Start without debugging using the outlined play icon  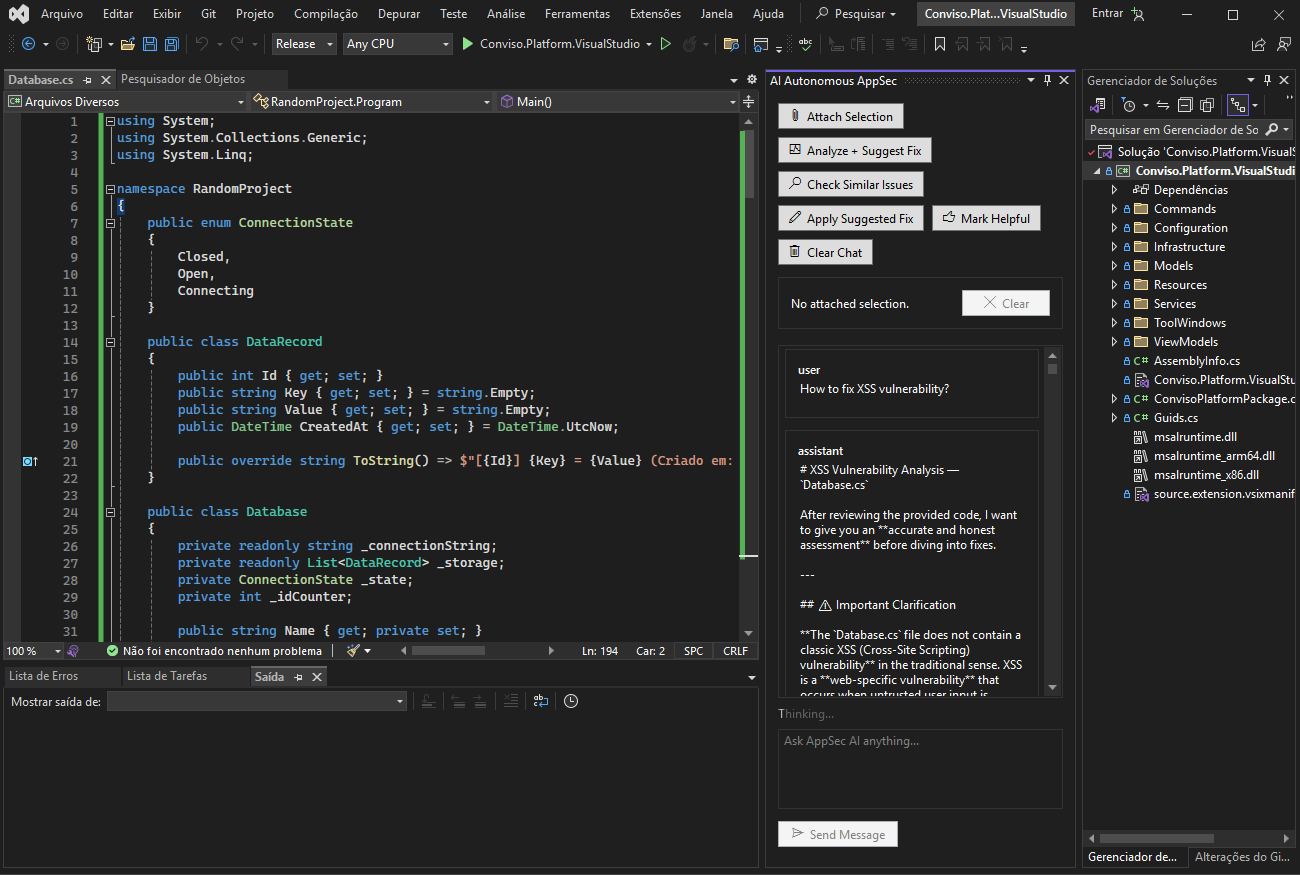click(x=665, y=44)
